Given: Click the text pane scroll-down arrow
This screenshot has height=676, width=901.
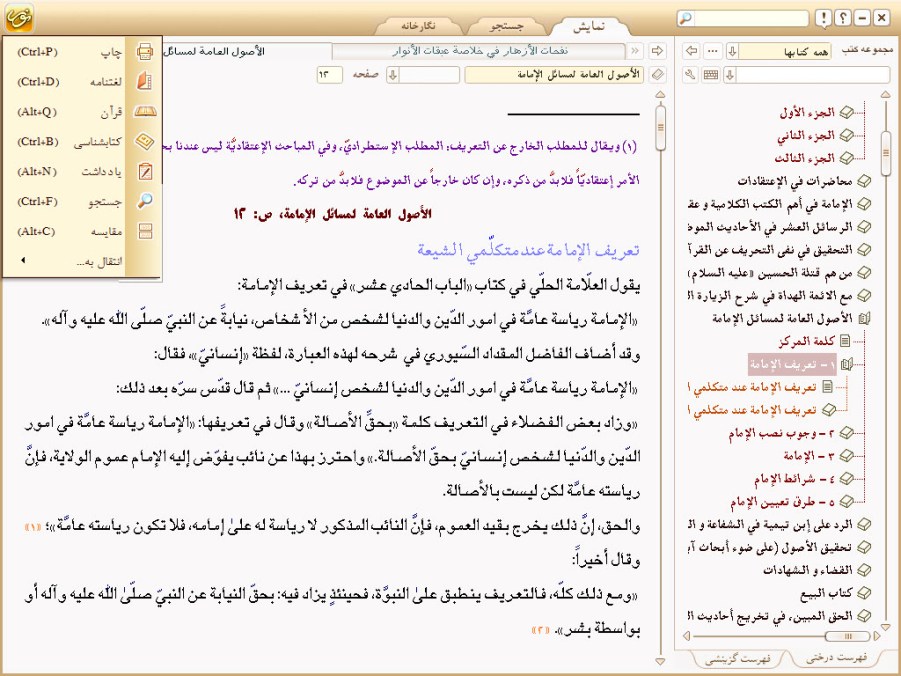Looking at the screenshot, I should (x=660, y=662).
